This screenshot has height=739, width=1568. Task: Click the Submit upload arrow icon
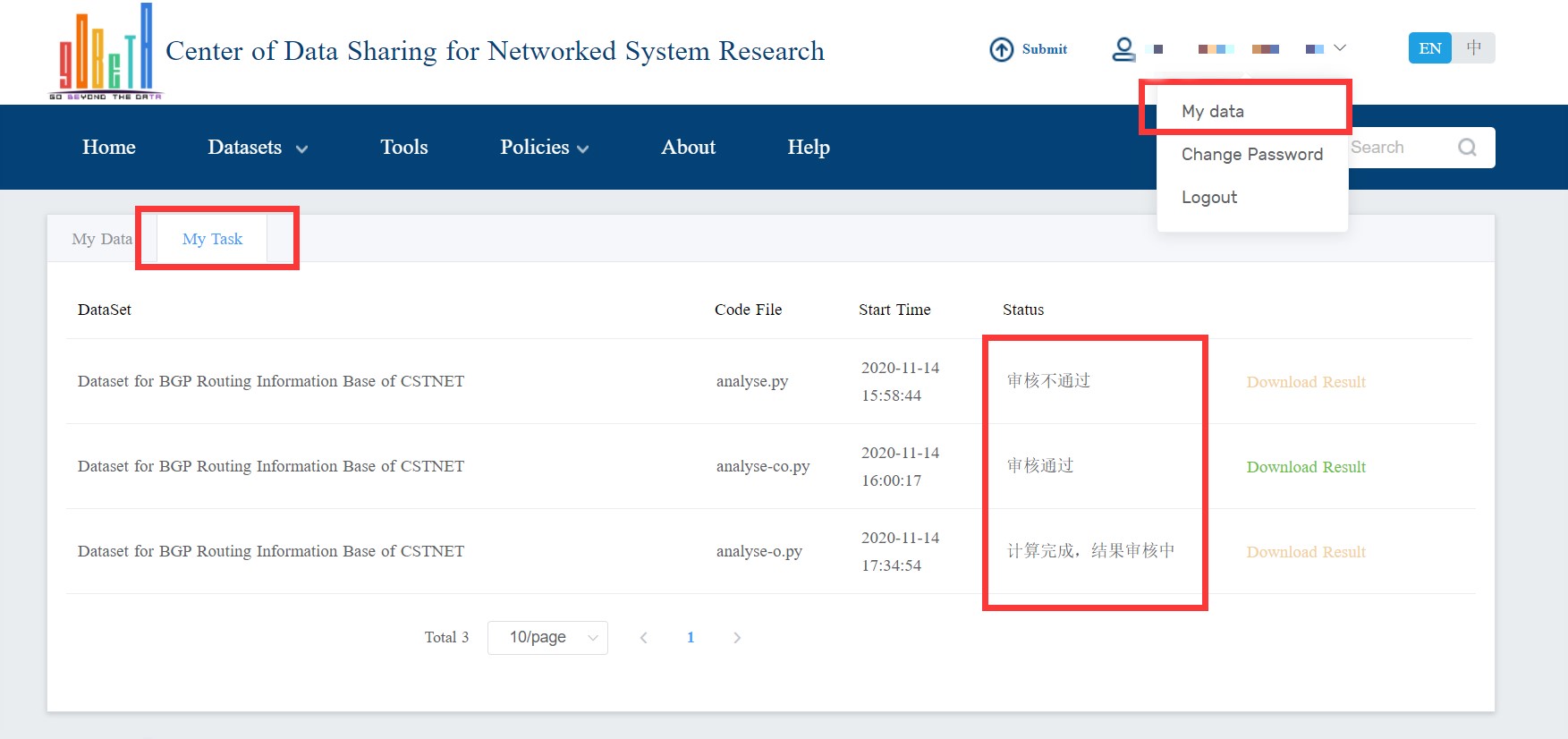coord(1001,49)
